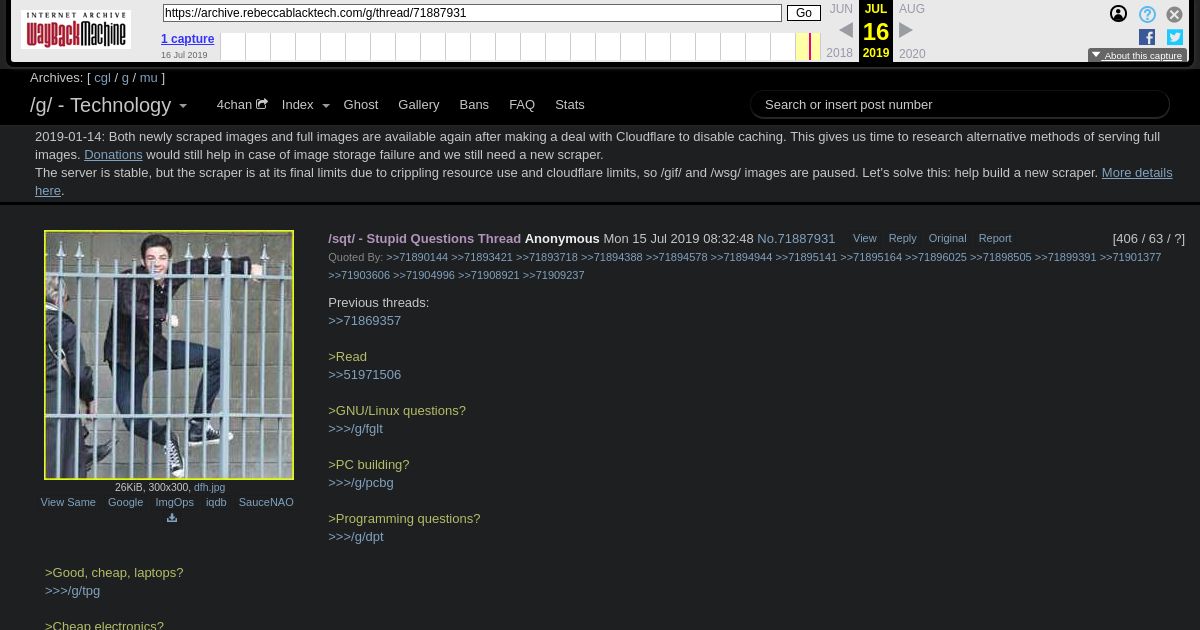
Task: Open post number No.71887931
Action: pos(796,238)
